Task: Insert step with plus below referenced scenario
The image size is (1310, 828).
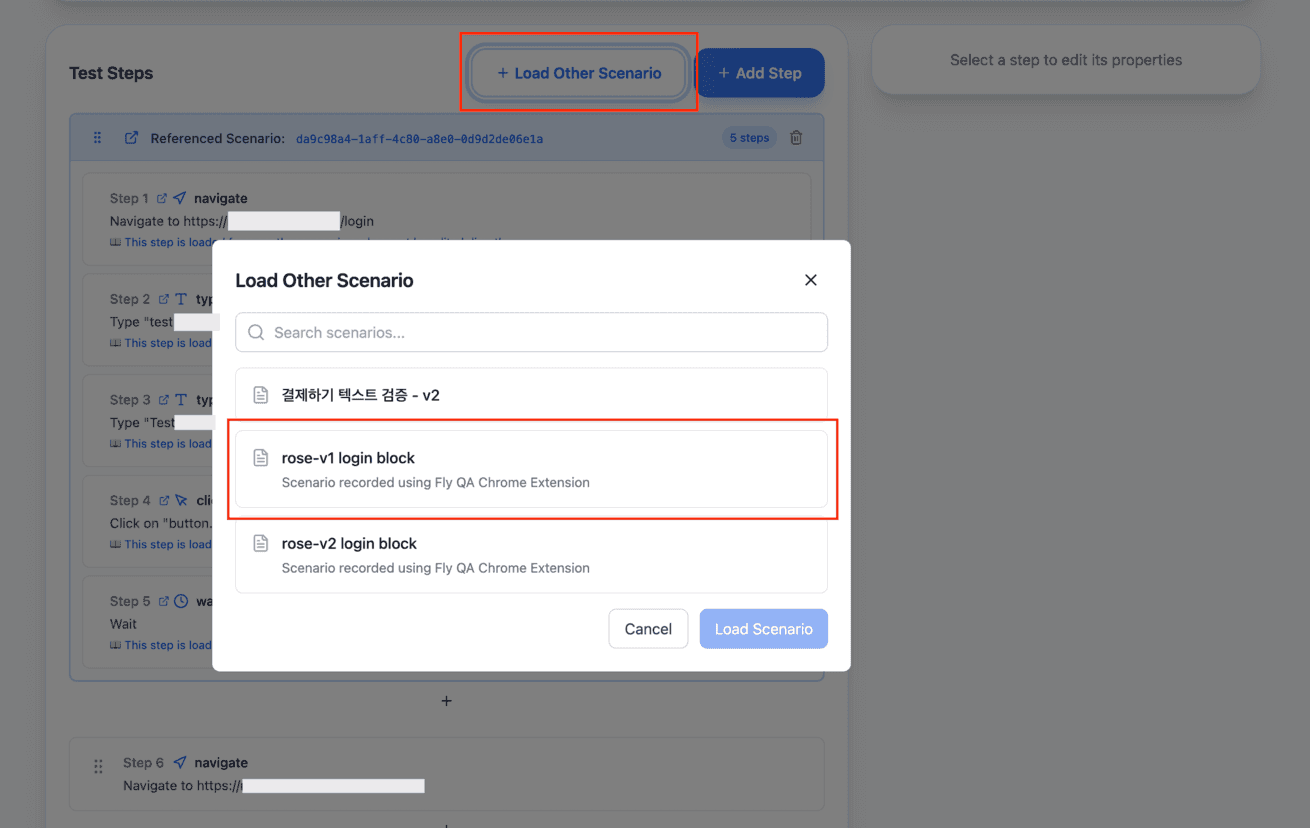Action: point(446,701)
